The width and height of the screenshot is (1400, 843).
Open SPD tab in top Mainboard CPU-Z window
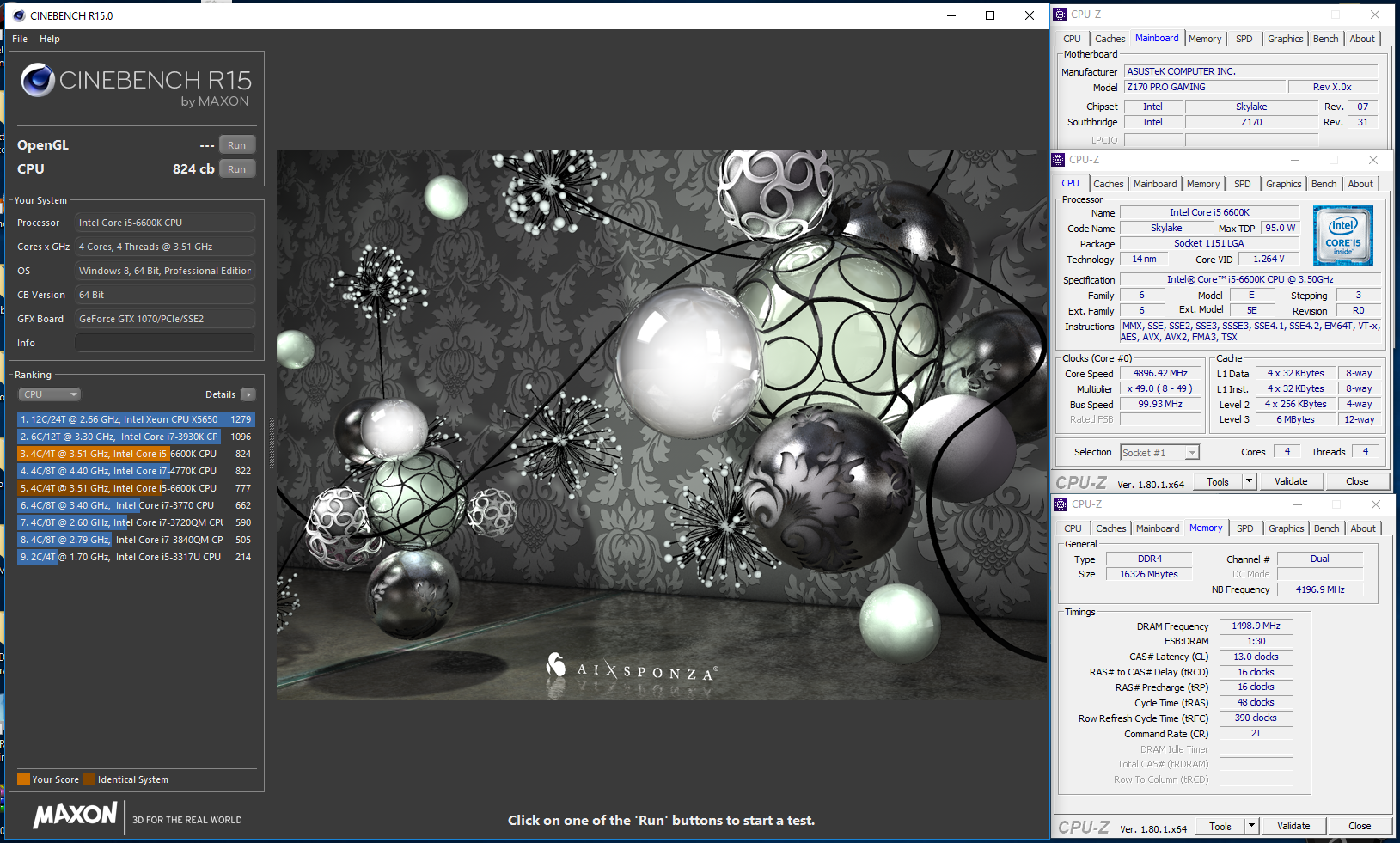pyautogui.click(x=1244, y=39)
